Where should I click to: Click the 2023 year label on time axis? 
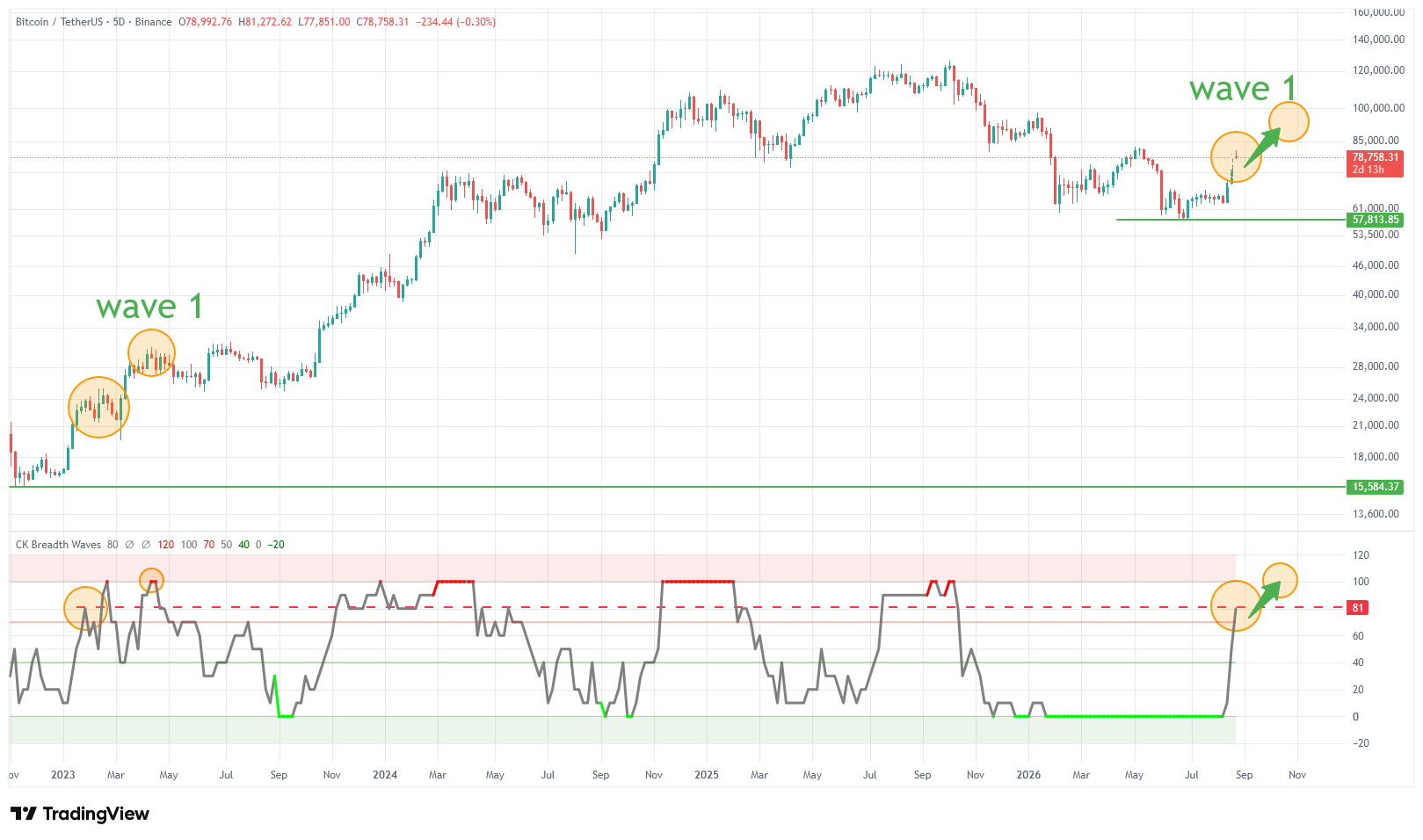[63, 775]
